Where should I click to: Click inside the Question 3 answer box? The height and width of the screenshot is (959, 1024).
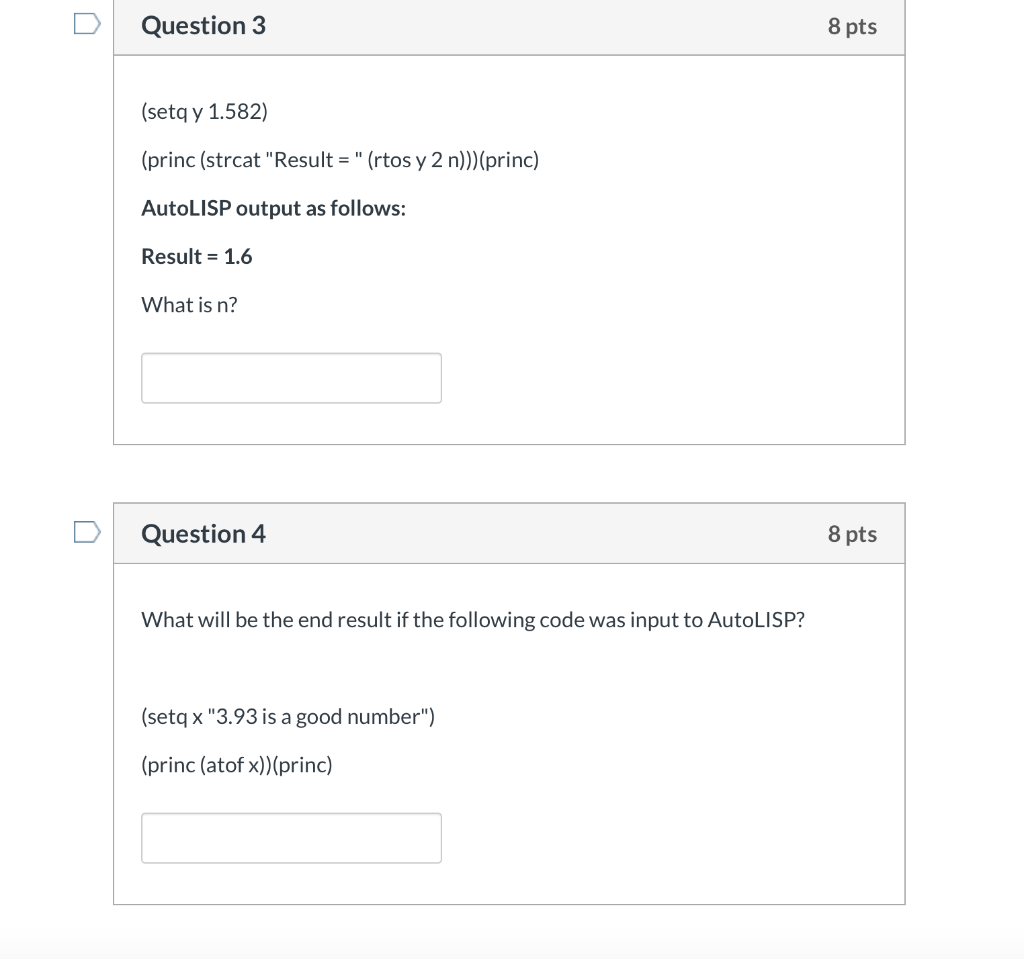291,378
